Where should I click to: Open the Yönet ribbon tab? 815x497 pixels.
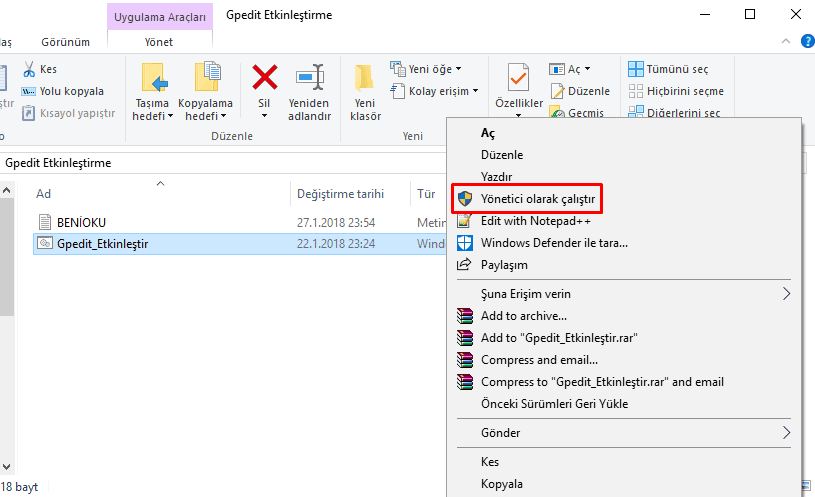[x=157, y=43]
